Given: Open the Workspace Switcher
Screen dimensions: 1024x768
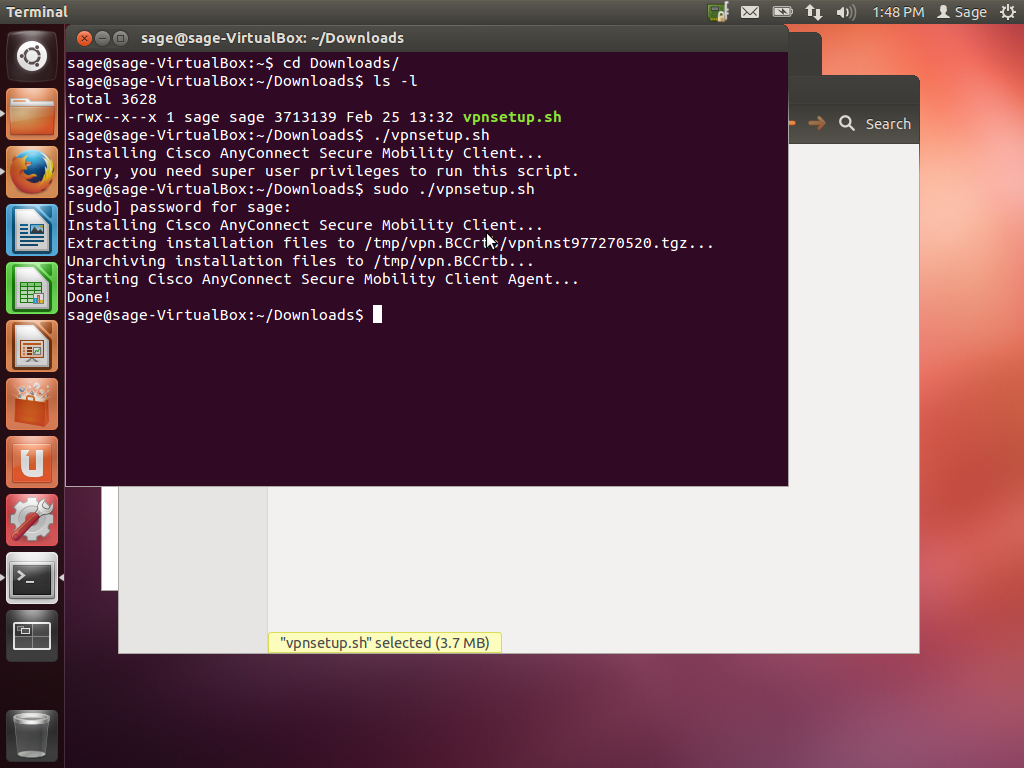Looking at the screenshot, I should coord(32,636).
